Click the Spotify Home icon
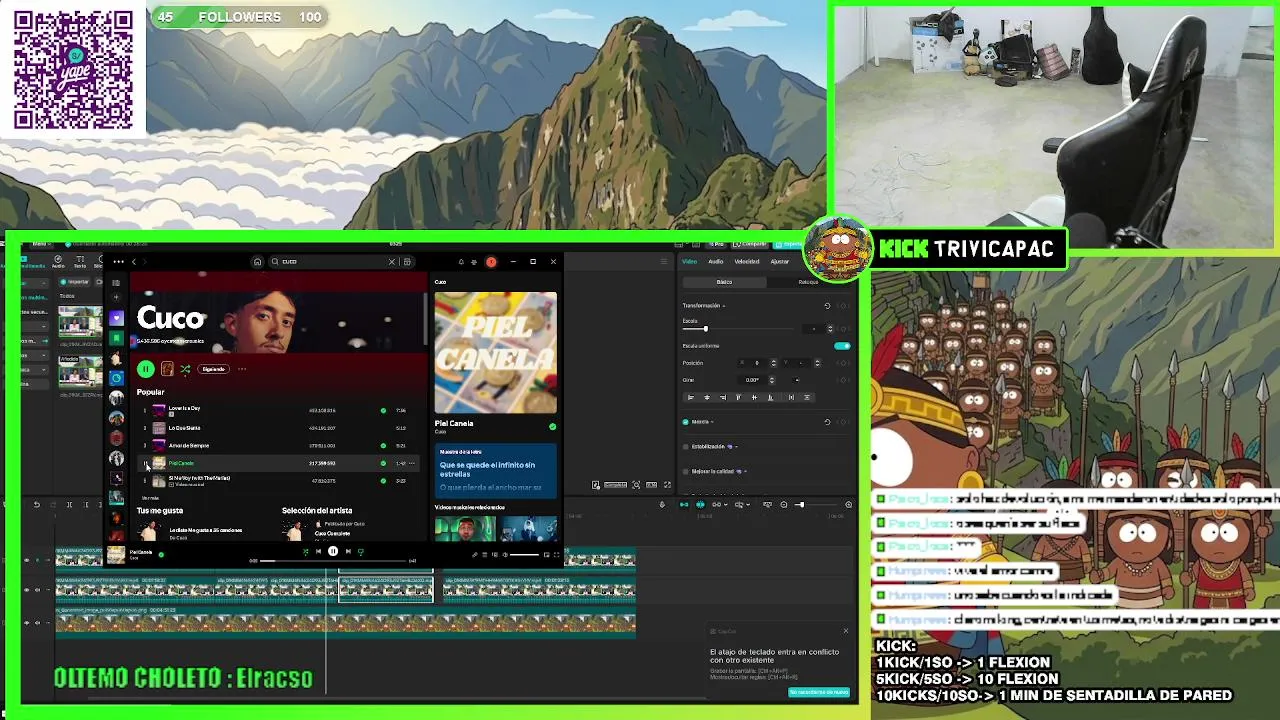1280x720 pixels. pyautogui.click(x=257, y=262)
